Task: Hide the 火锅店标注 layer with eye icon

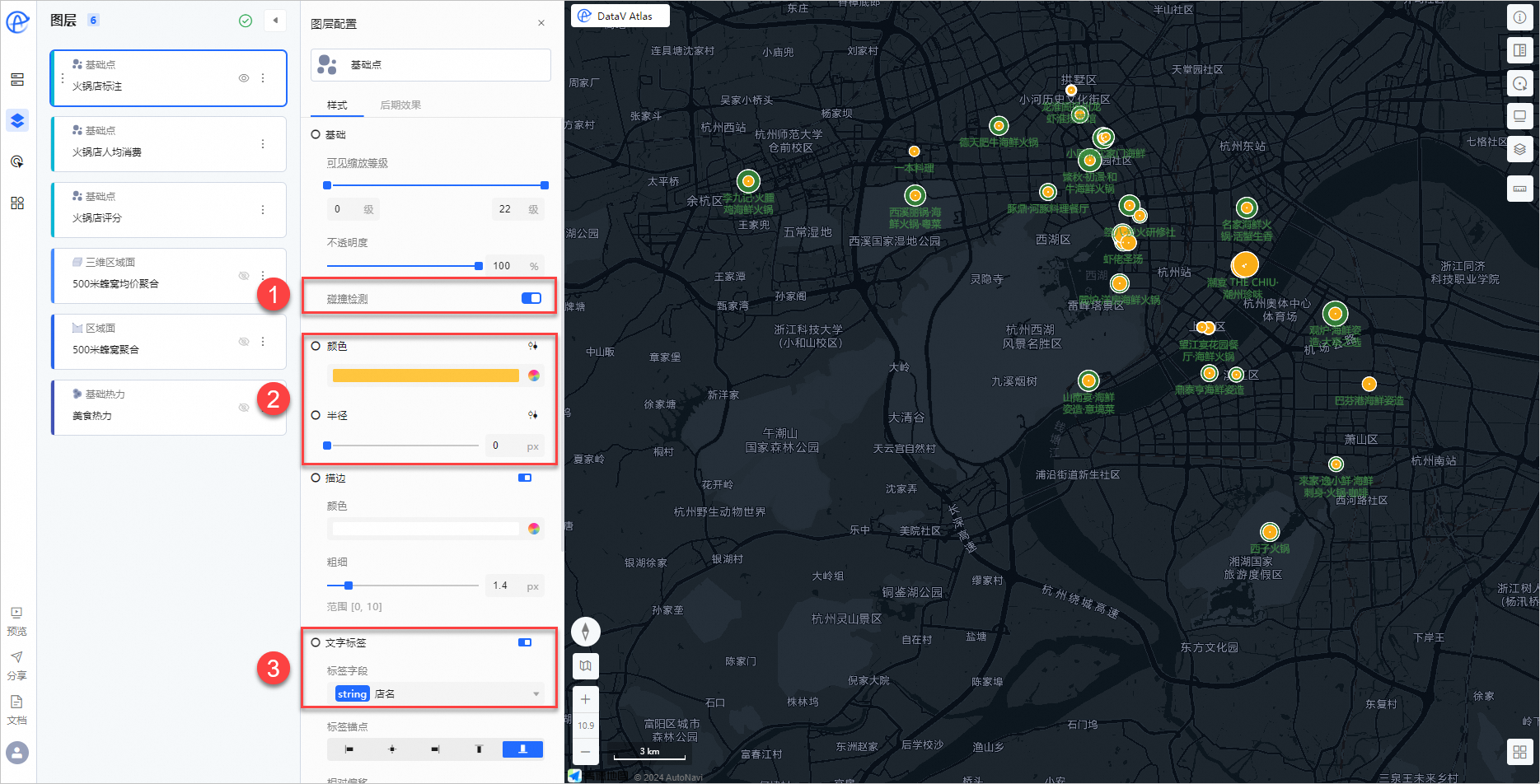Action: 244,78
